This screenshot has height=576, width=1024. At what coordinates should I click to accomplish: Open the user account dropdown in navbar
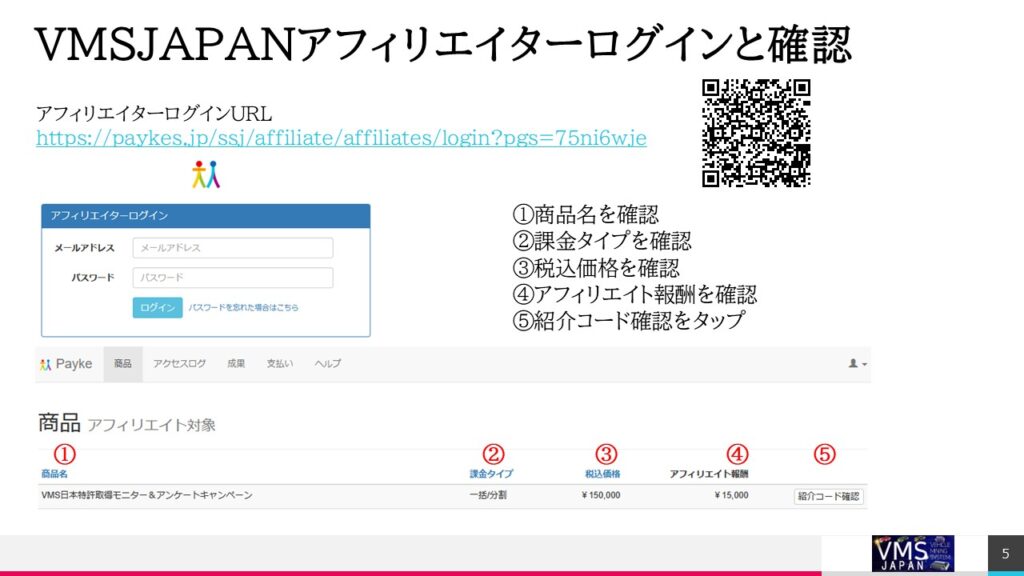point(857,364)
